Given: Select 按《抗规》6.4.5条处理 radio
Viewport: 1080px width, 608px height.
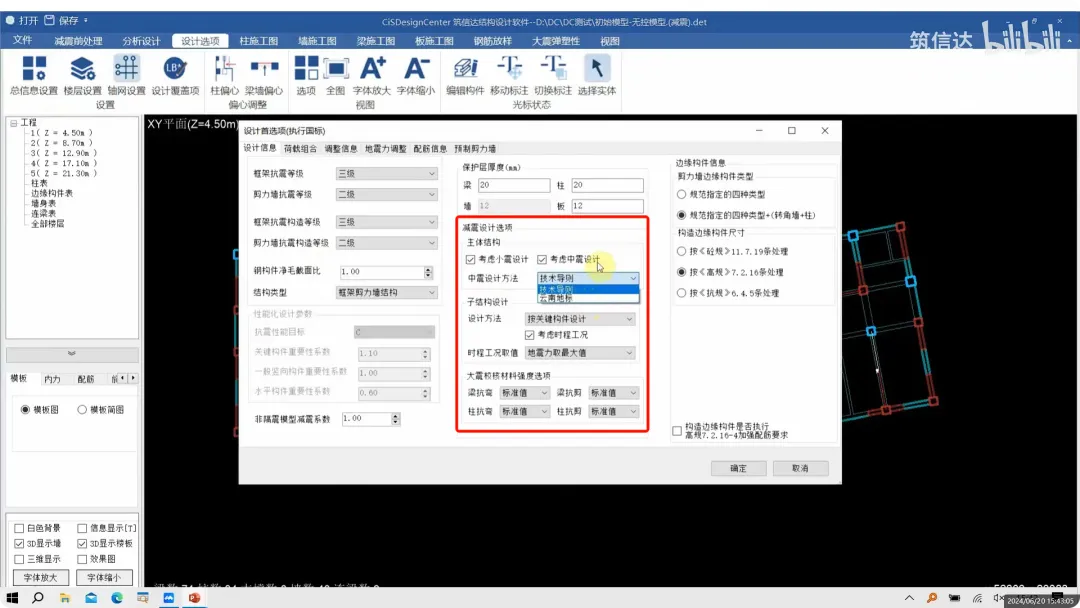Looking at the screenshot, I should (681, 293).
